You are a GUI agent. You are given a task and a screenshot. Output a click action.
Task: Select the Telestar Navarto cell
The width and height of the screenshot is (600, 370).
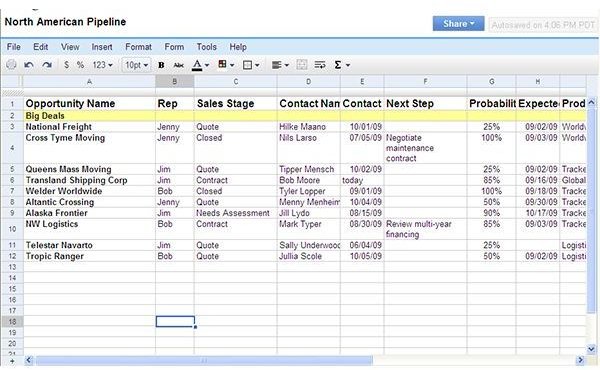[x=89, y=245]
